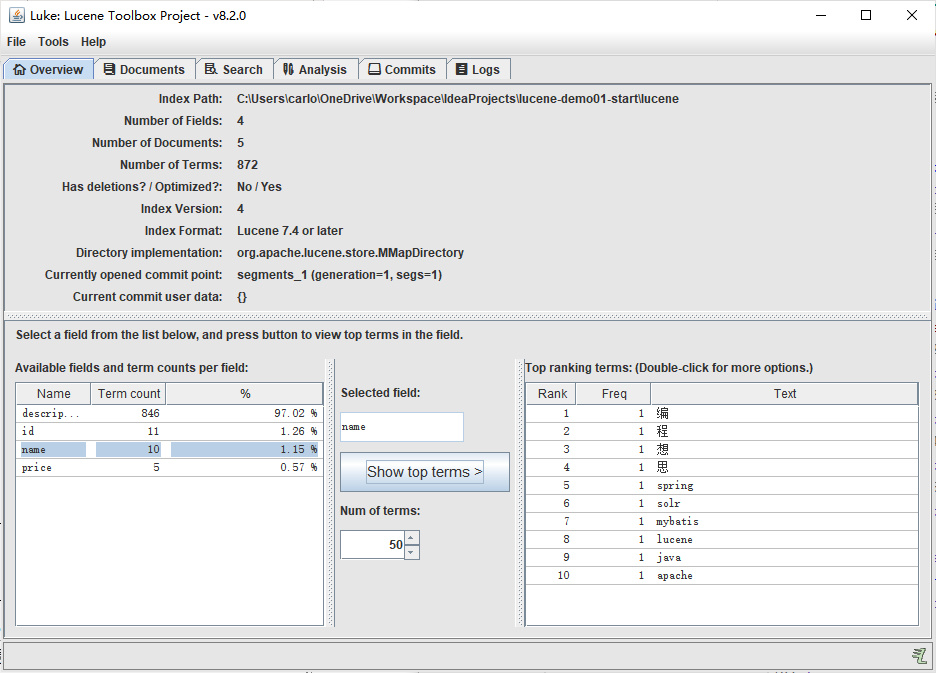Click Number of Terms value 872
This screenshot has width=936, height=673.
[247, 165]
